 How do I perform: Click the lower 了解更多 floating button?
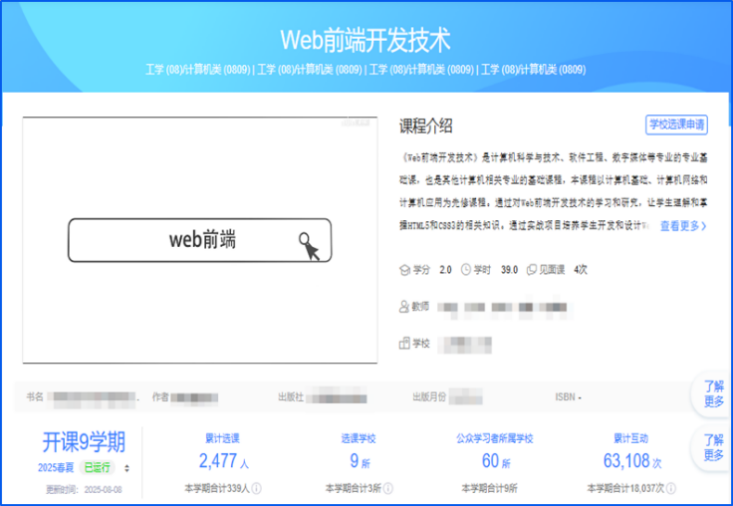tap(713, 447)
